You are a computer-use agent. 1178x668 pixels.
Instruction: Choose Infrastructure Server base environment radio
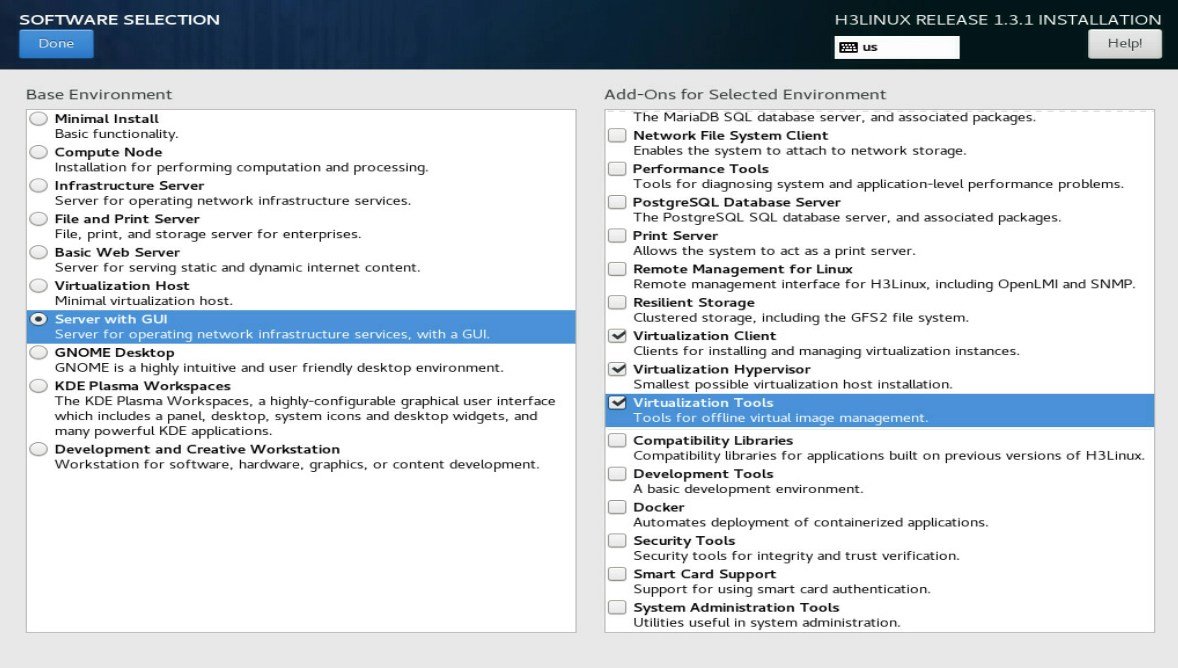[x=38, y=186]
